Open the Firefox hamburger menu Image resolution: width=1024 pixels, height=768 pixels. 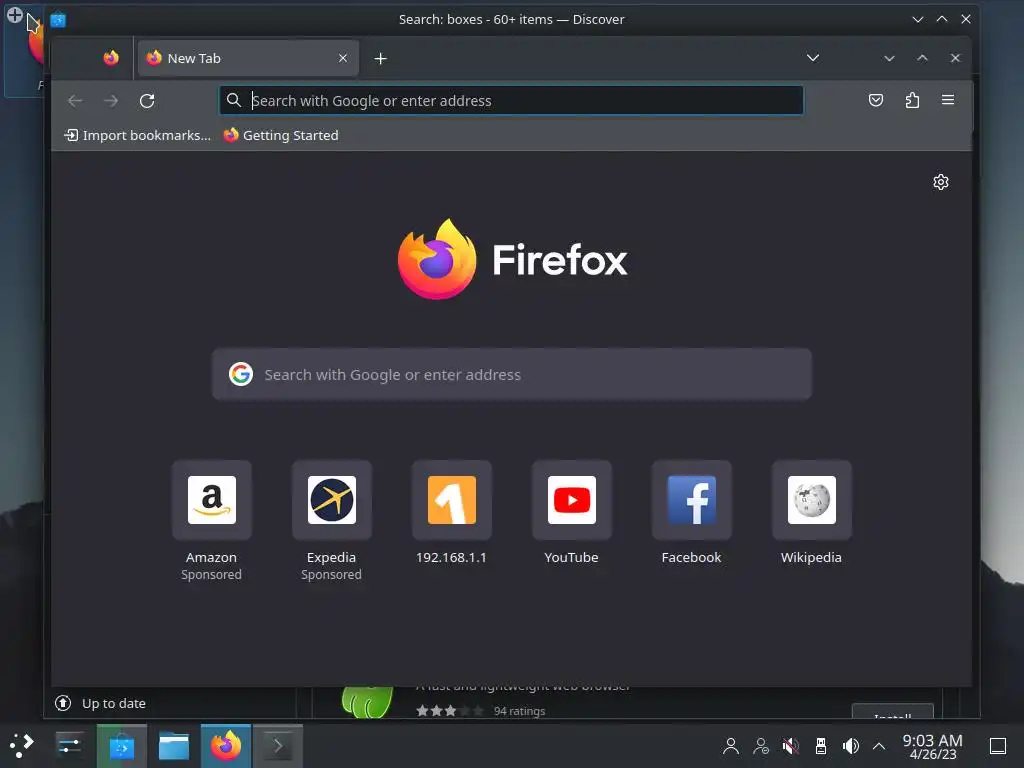[x=948, y=100]
